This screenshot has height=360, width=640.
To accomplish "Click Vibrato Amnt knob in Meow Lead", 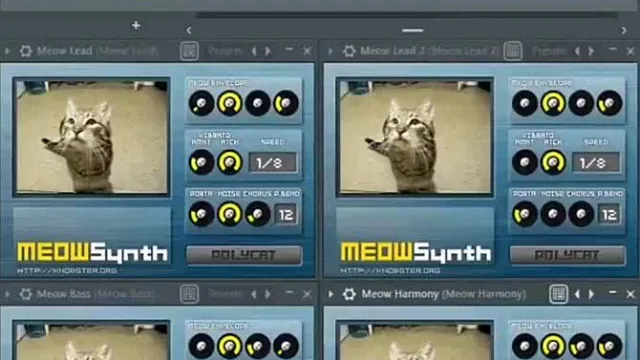I will (x=202, y=162).
